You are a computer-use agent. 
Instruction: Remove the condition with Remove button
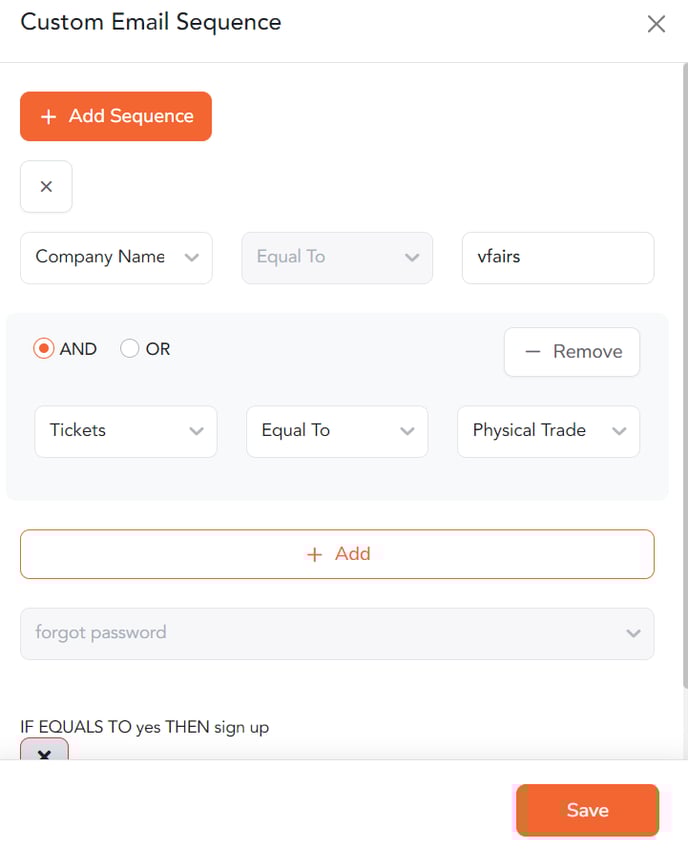click(x=572, y=352)
